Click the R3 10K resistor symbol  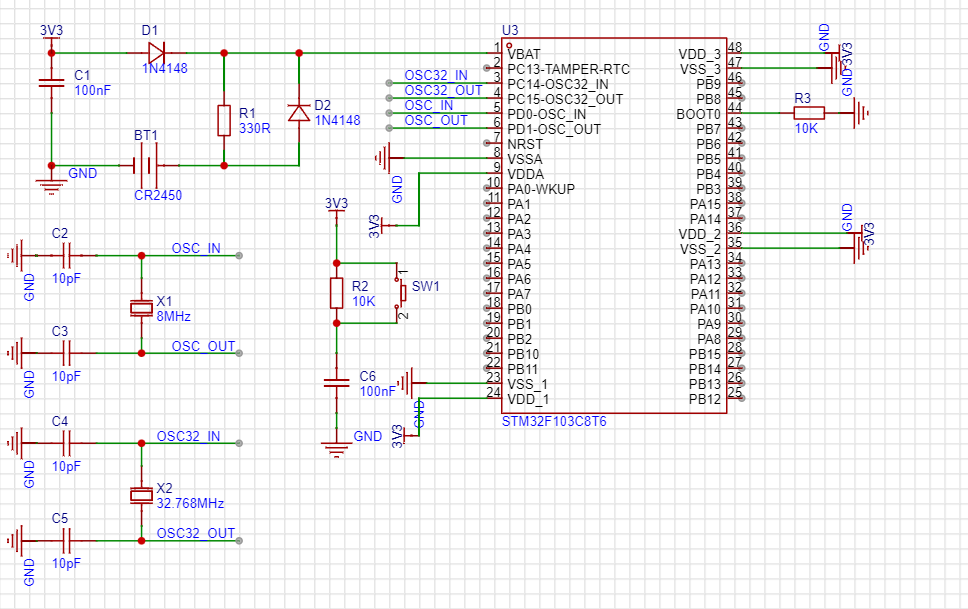(809, 112)
